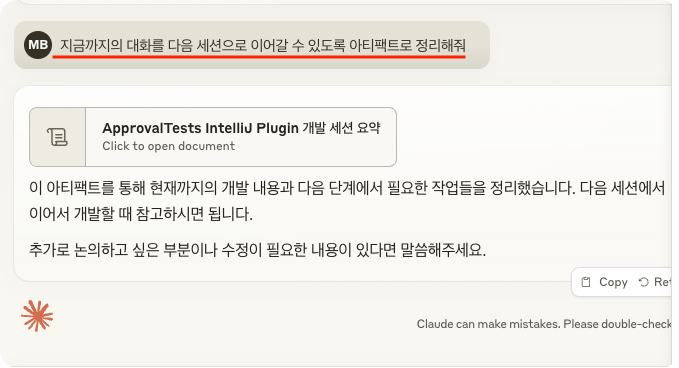Click the paragraph starting '추가로 논의하고 싶은'
The height and width of the screenshot is (368, 679).
point(257,249)
